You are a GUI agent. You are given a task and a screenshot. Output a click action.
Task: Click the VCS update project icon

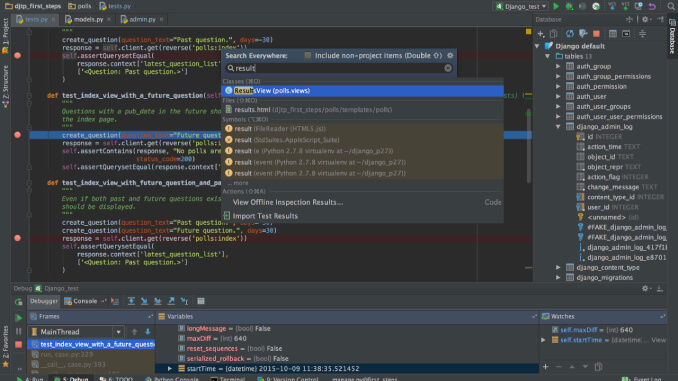click(612, 6)
